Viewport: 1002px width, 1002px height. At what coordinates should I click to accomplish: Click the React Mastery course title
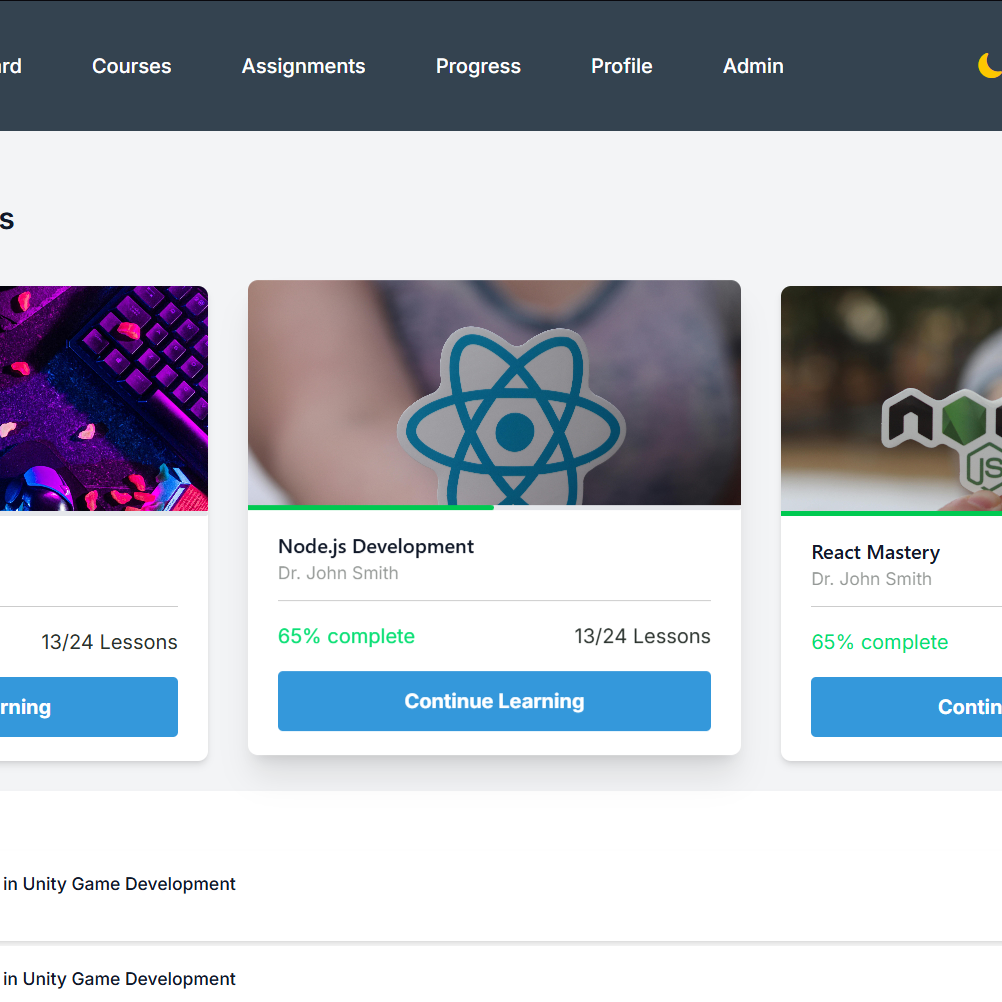(875, 552)
